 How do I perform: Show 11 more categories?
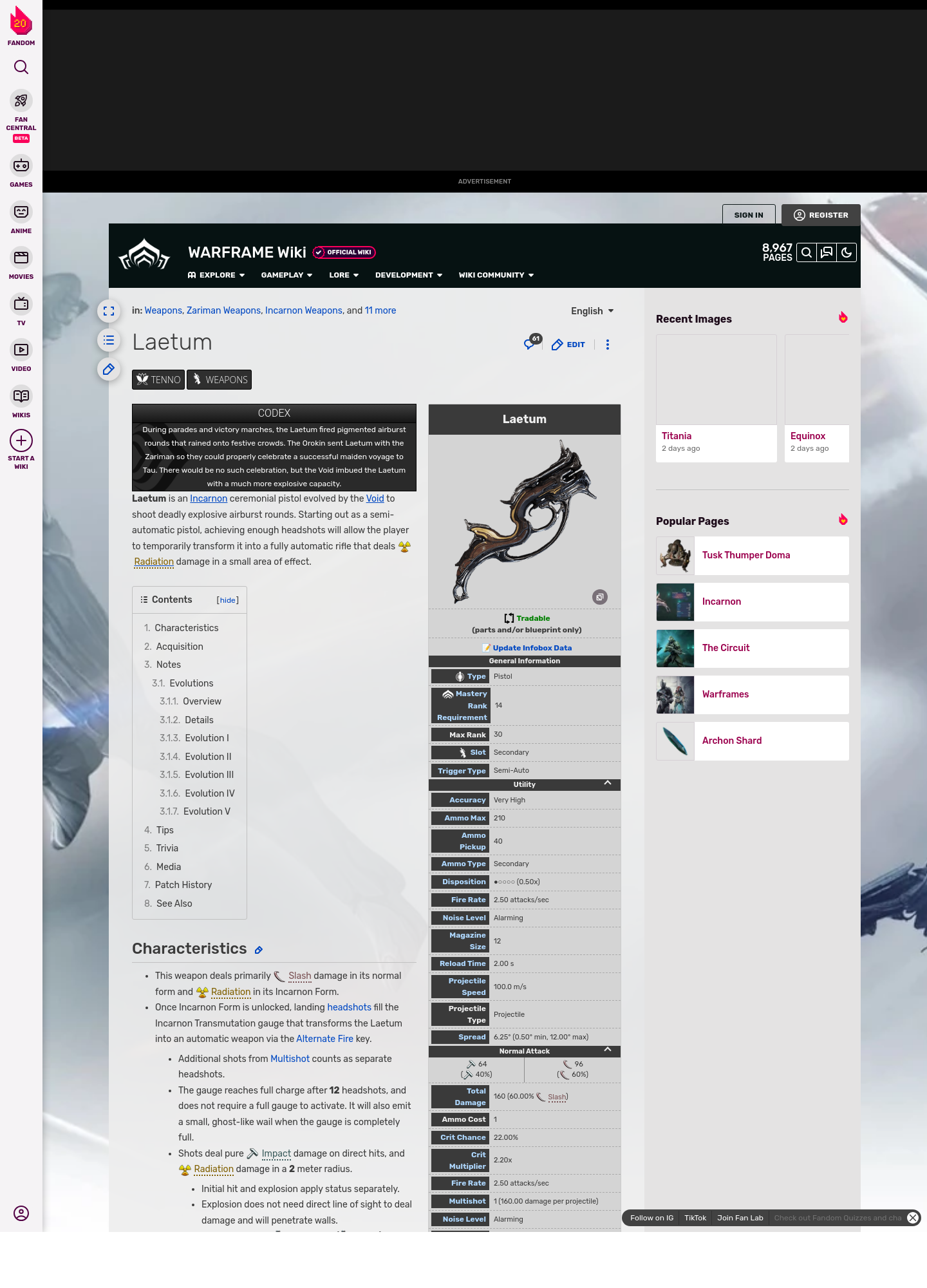(380, 310)
